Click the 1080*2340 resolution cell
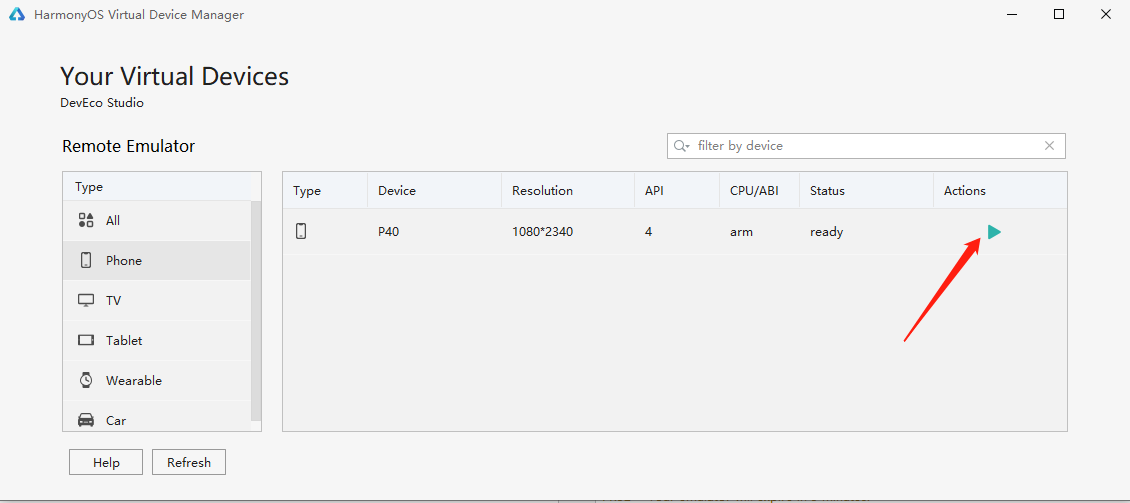The height and width of the screenshot is (503, 1130). click(543, 232)
